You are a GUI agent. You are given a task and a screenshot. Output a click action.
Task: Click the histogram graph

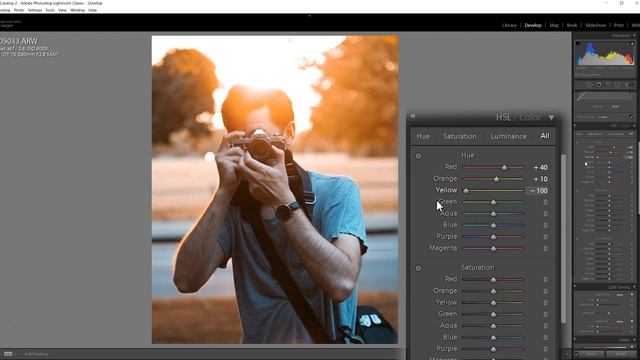coord(605,53)
